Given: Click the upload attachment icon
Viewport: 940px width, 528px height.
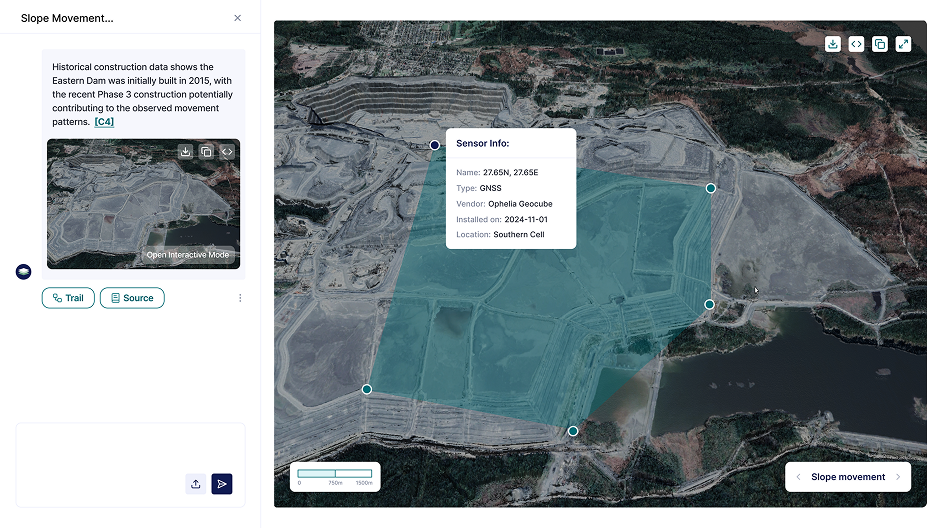Looking at the screenshot, I should tap(195, 484).
